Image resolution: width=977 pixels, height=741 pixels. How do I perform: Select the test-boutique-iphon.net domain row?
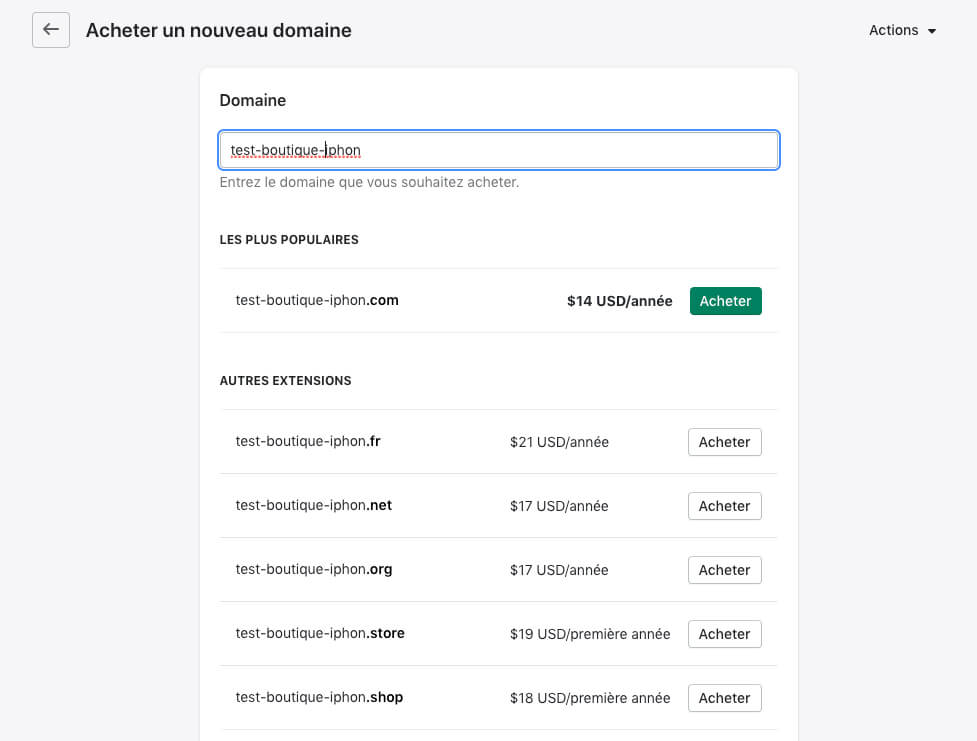click(498, 506)
